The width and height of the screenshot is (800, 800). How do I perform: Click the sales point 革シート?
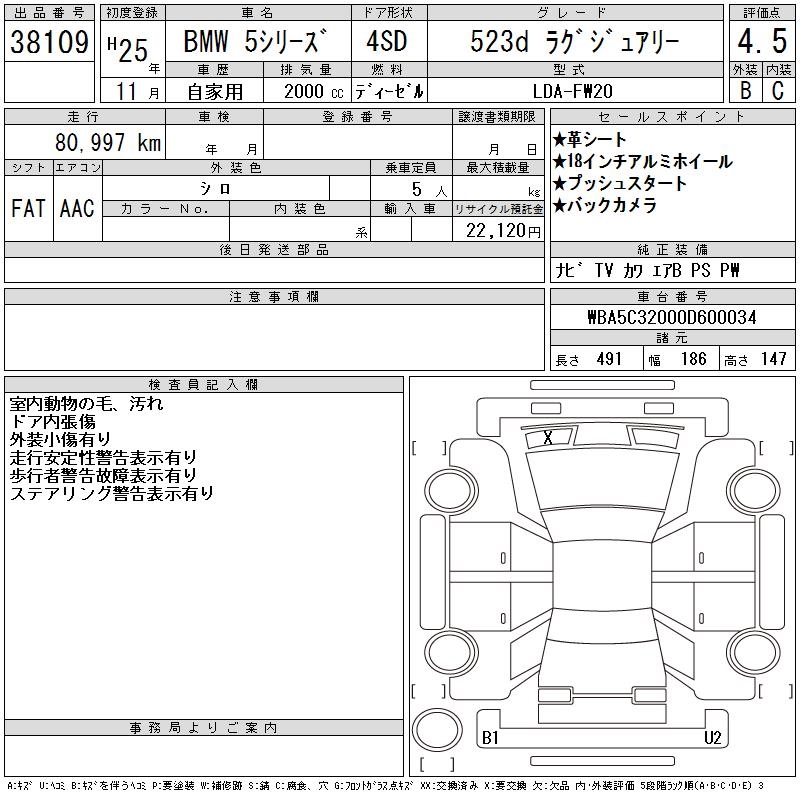click(x=589, y=139)
